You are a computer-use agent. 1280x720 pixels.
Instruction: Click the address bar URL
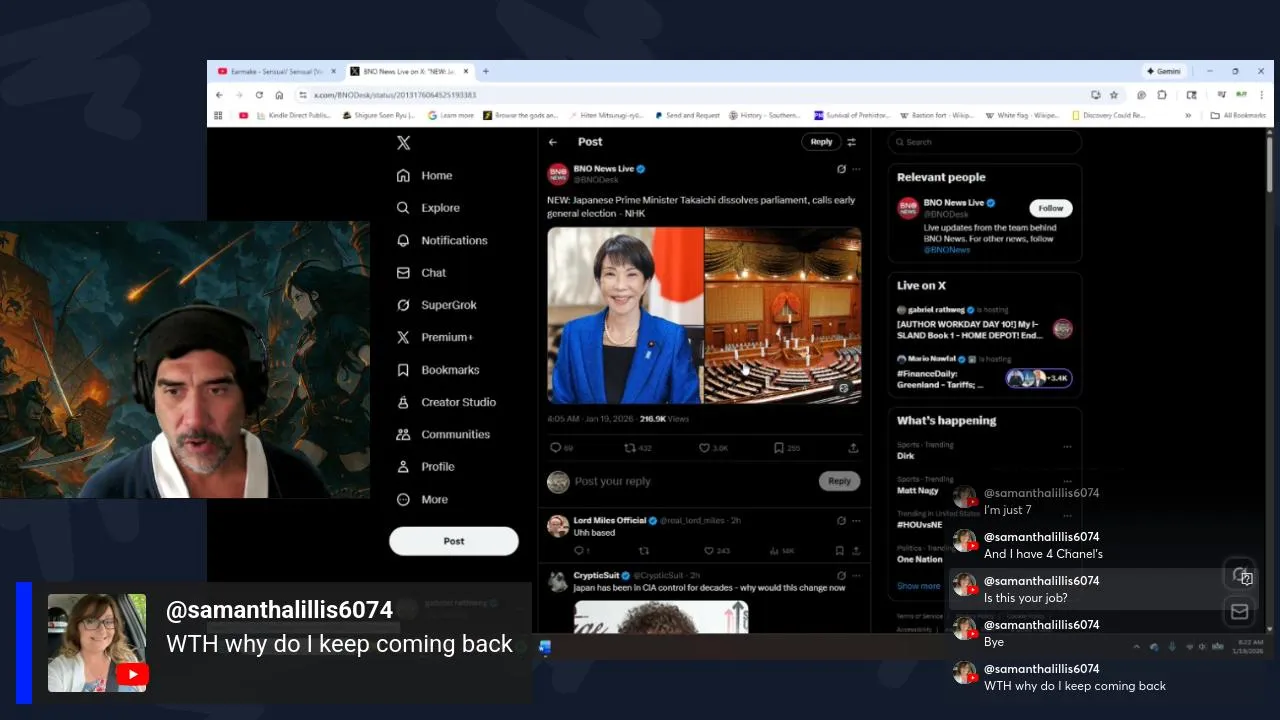(x=395, y=95)
